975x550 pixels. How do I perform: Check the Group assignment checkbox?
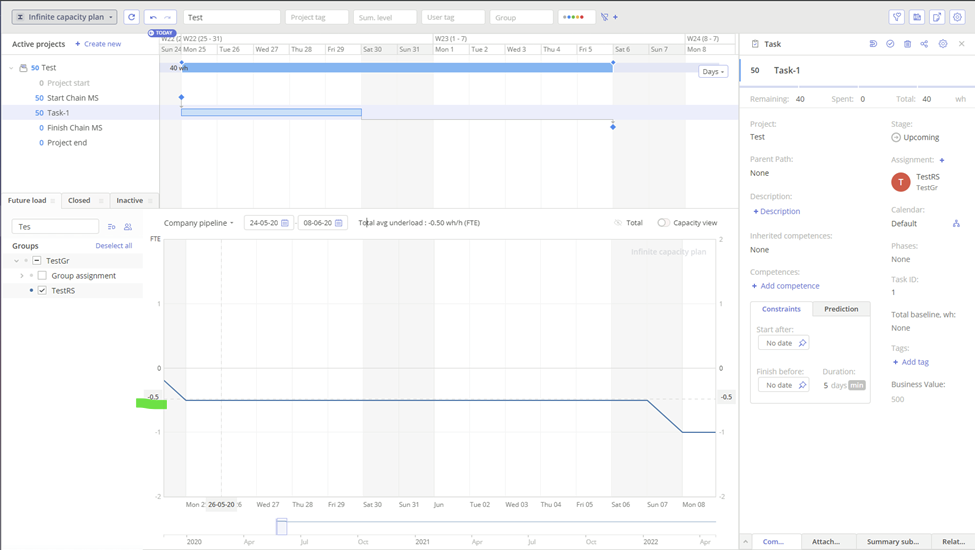tap(42, 276)
